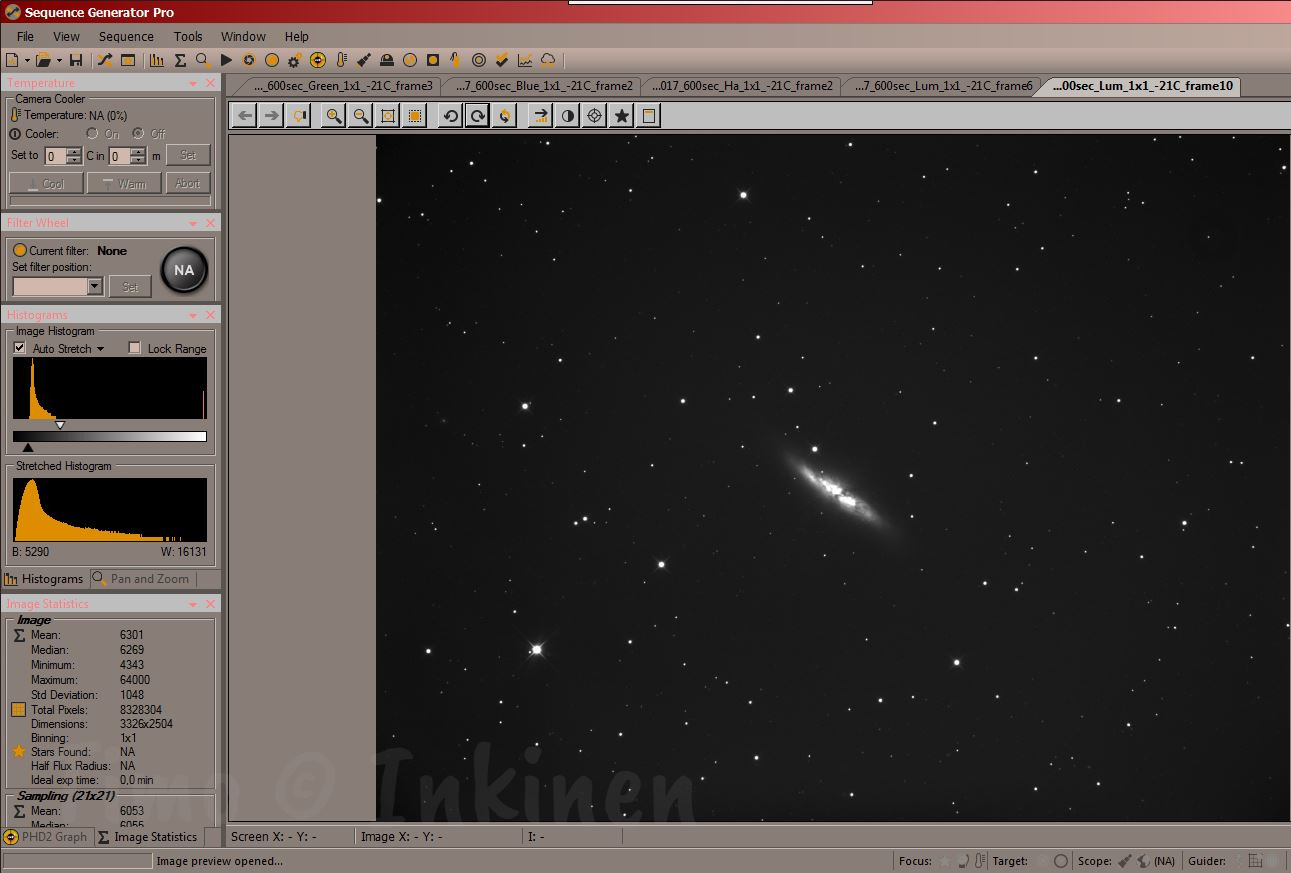
Task: Click the Save sequence floppy disk icon
Action: [x=76, y=60]
